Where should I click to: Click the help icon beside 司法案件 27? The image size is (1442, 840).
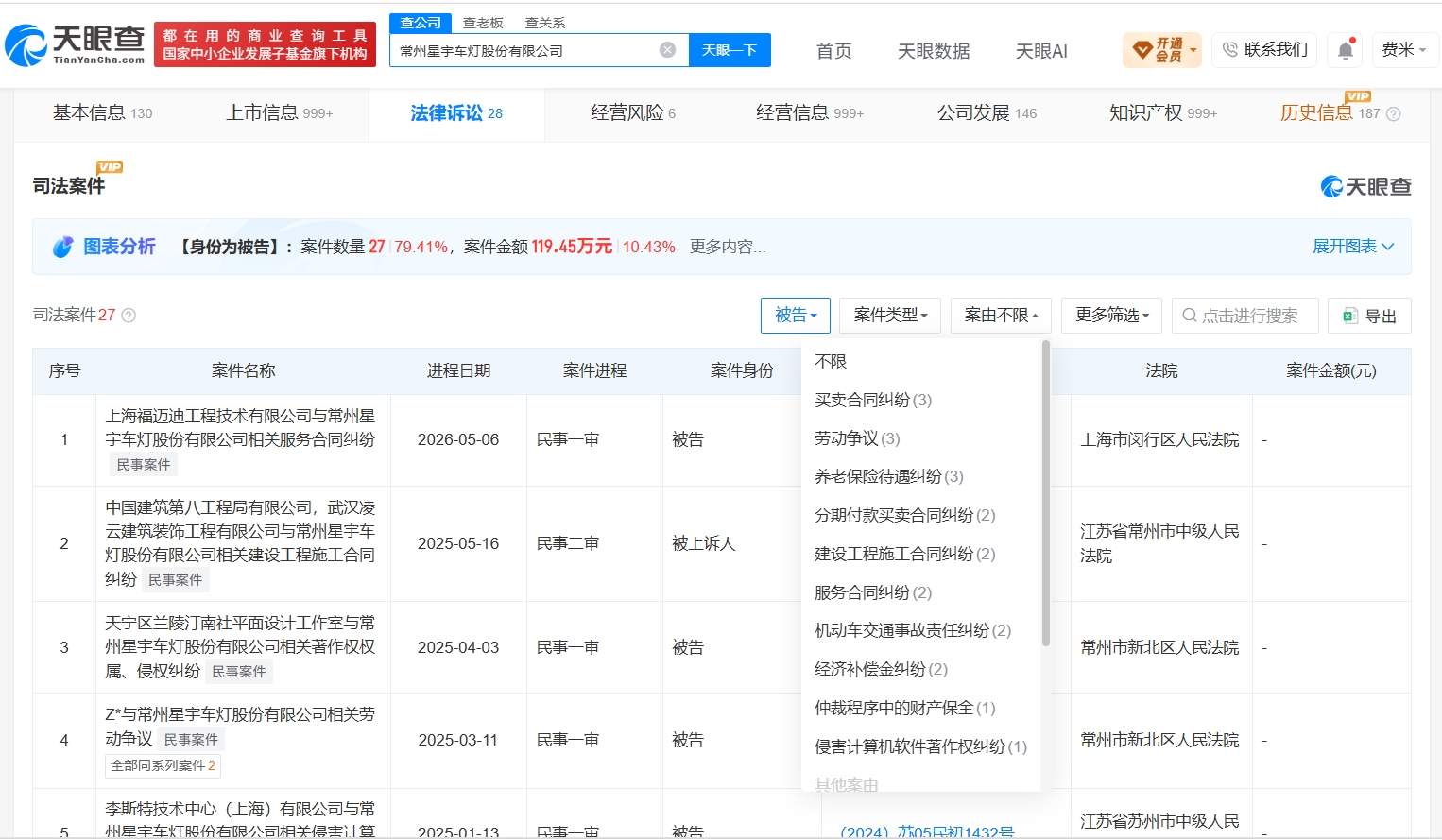point(129,316)
